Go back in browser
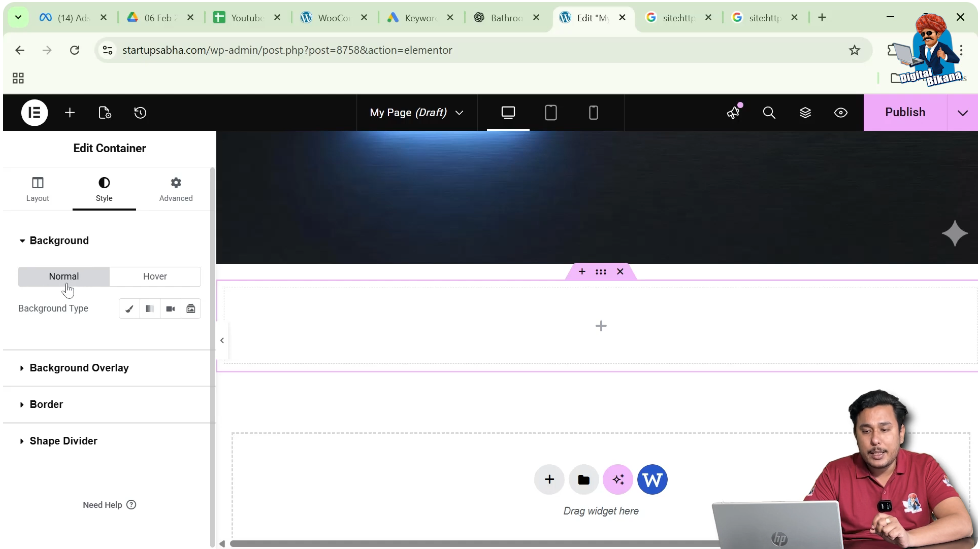980x549 pixels. point(20,50)
